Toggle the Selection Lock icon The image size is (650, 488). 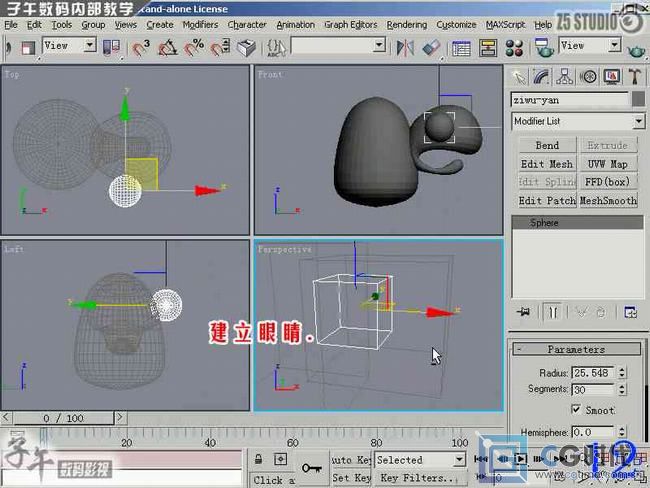[x=258, y=459]
